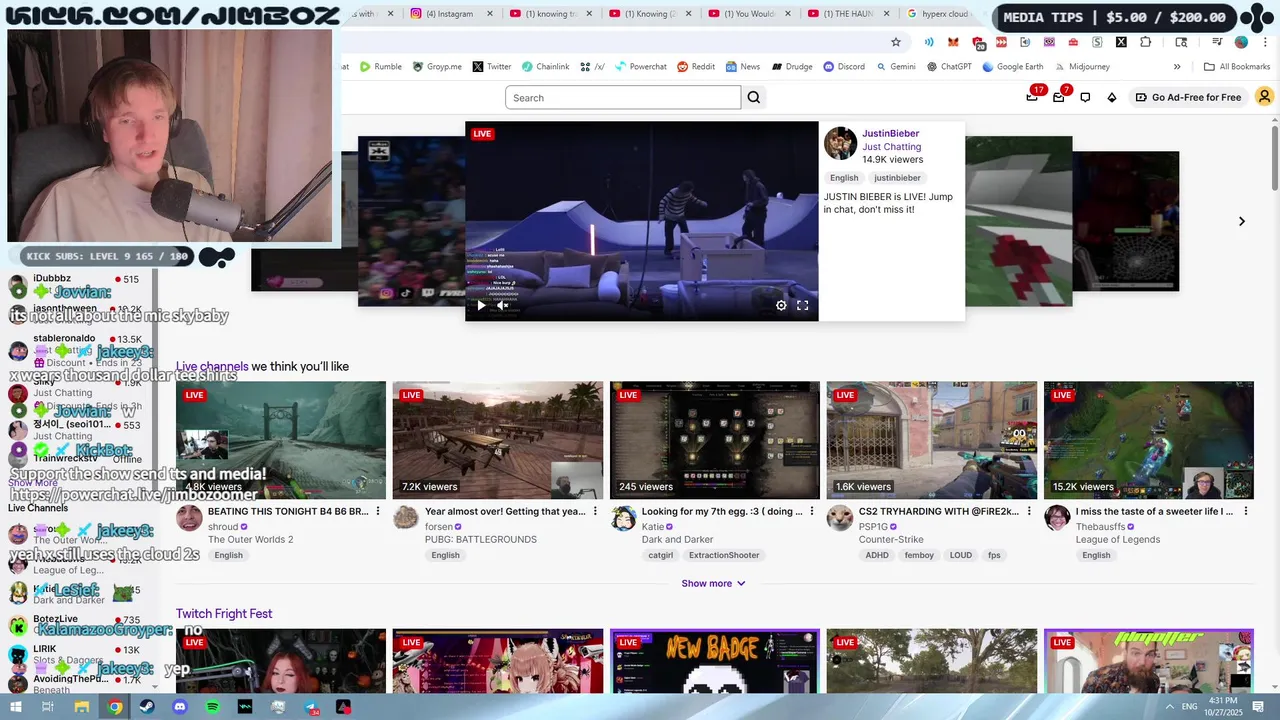Screen dimensions: 1280x720
Task: Open the Chainlink bookmark
Action: (x=545, y=66)
